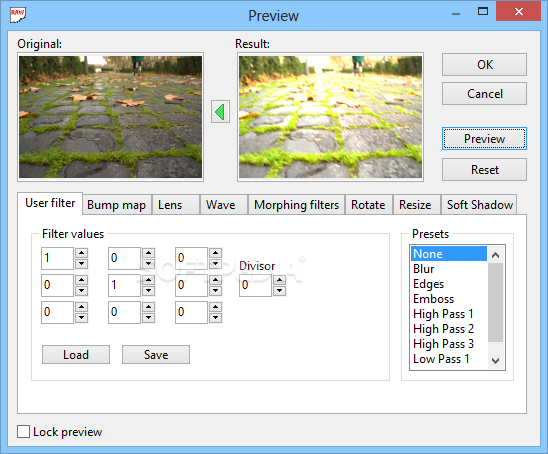This screenshot has height=454, width=548.
Task: Click the center filter value field
Action: 124,285
